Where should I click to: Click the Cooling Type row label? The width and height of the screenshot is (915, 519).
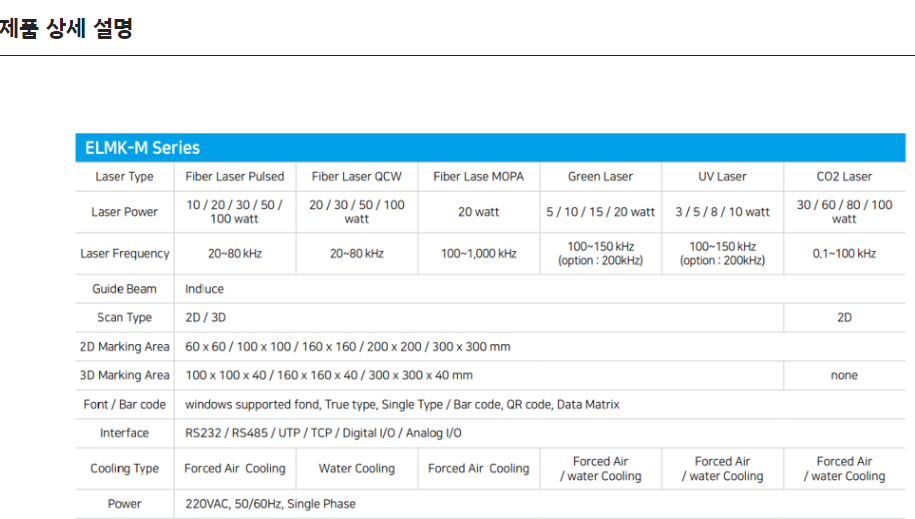[125, 469]
